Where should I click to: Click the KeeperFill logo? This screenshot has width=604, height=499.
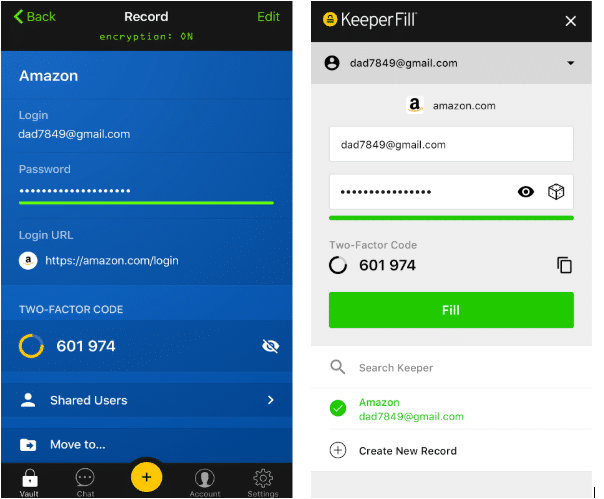[370, 20]
